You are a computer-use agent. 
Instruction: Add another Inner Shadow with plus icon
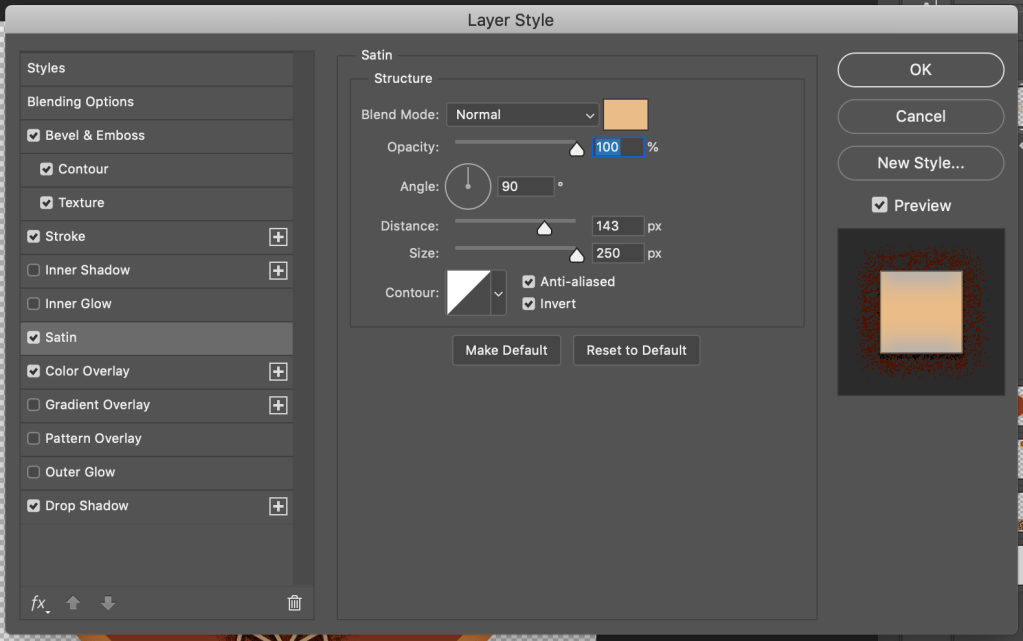[278, 271]
